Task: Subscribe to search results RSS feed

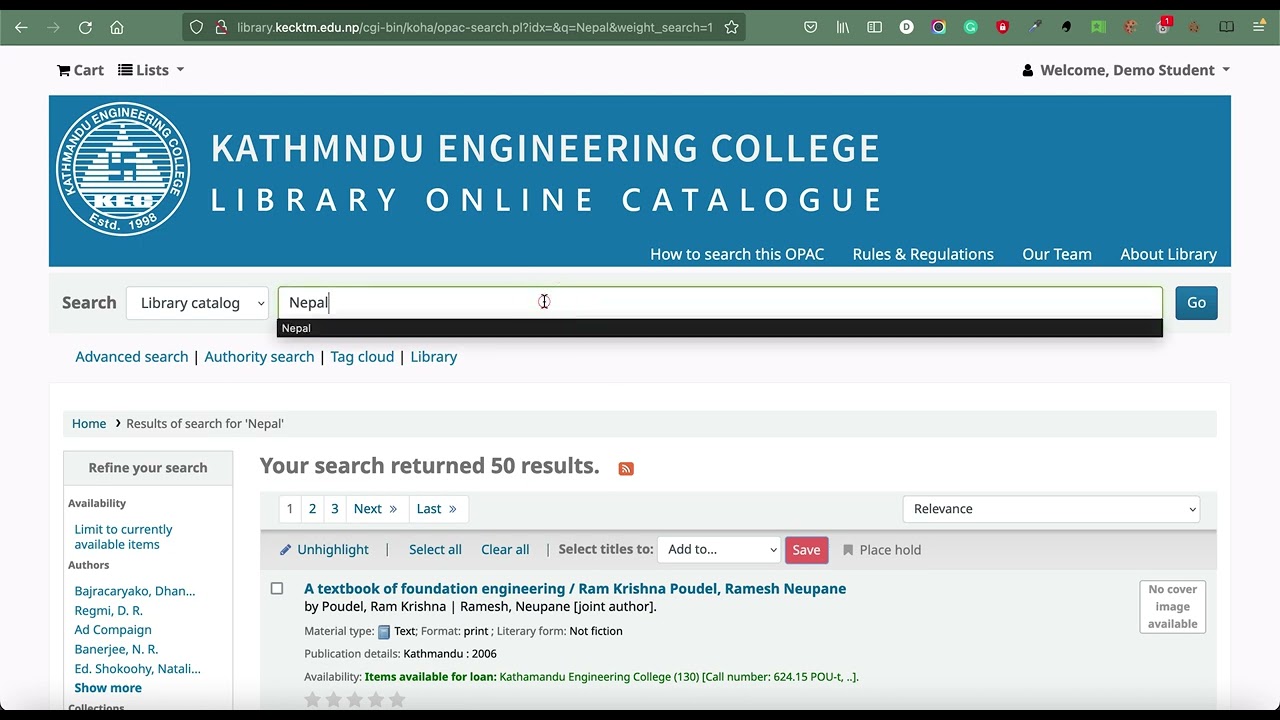Action: (626, 468)
